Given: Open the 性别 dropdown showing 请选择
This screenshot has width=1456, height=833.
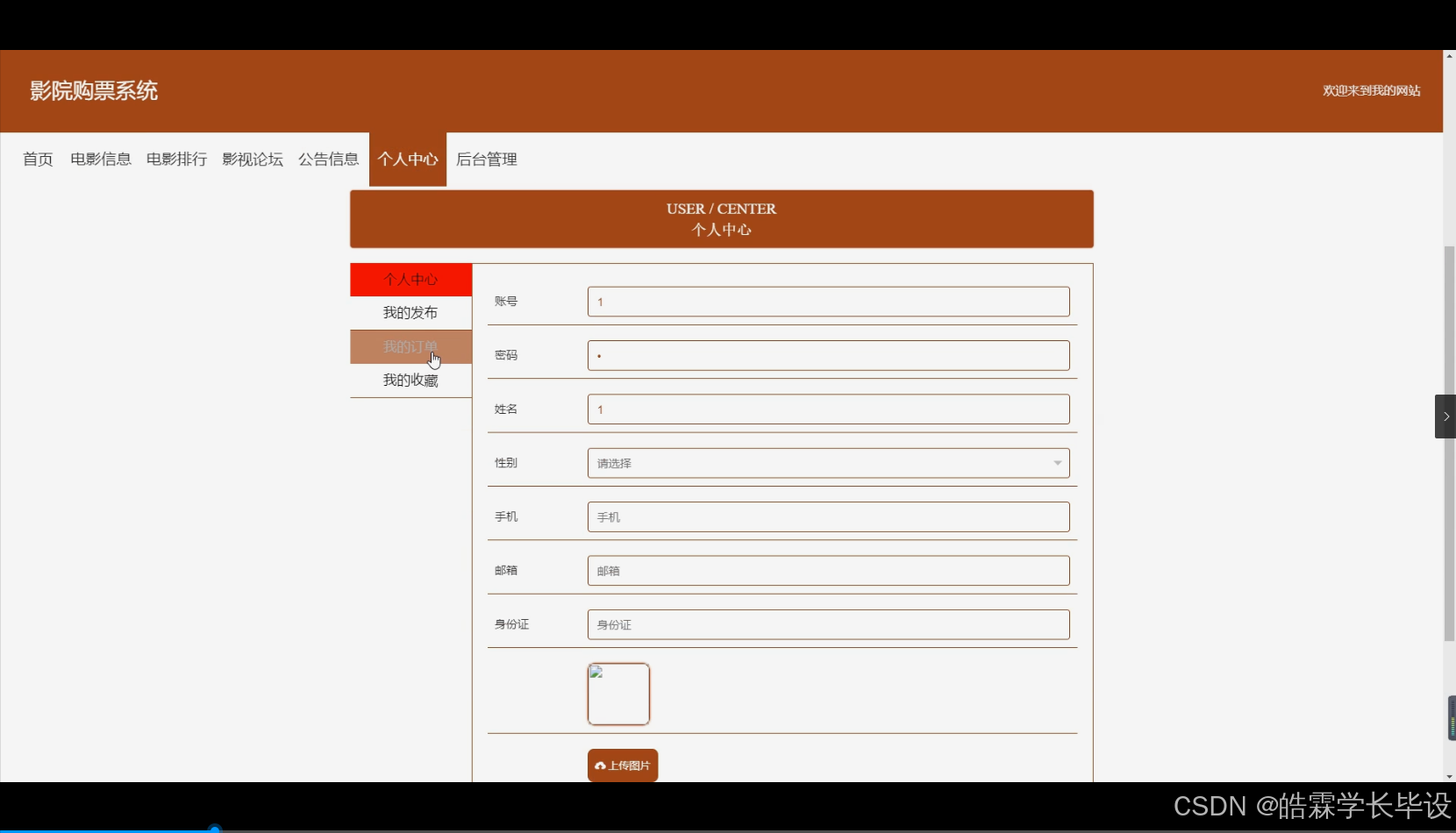Looking at the screenshot, I should [827, 463].
